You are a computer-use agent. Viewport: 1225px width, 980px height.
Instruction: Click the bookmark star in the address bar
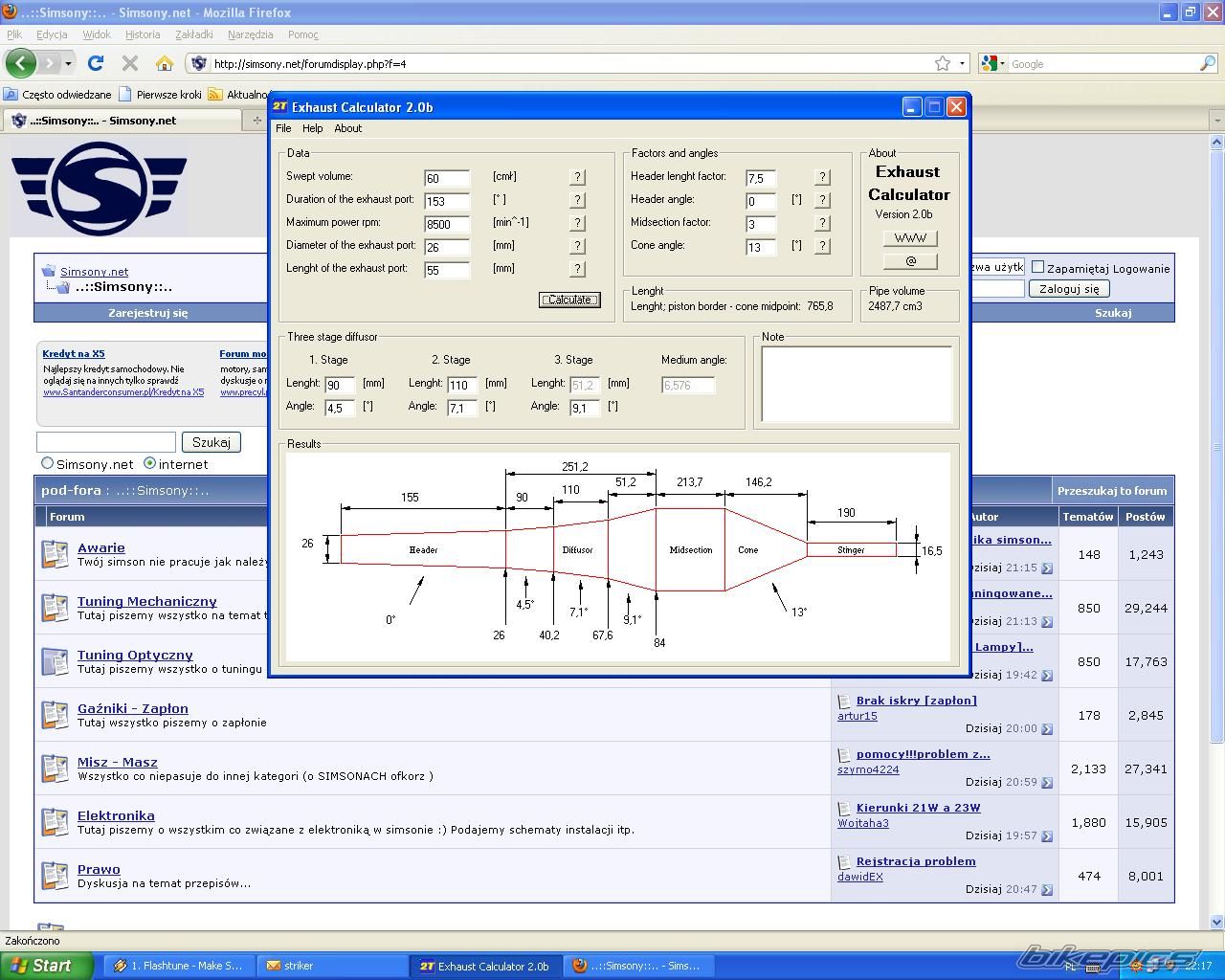(x=943, y=63)
